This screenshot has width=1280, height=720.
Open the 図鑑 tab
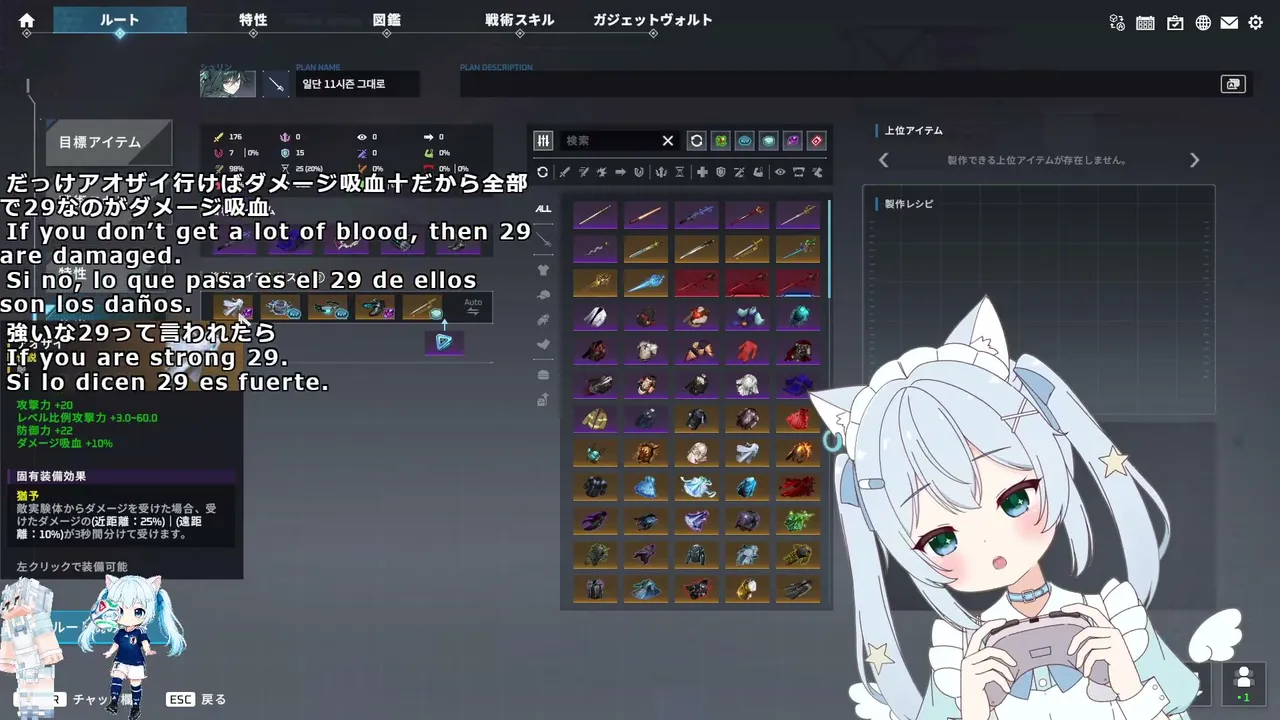coord(386,20)
